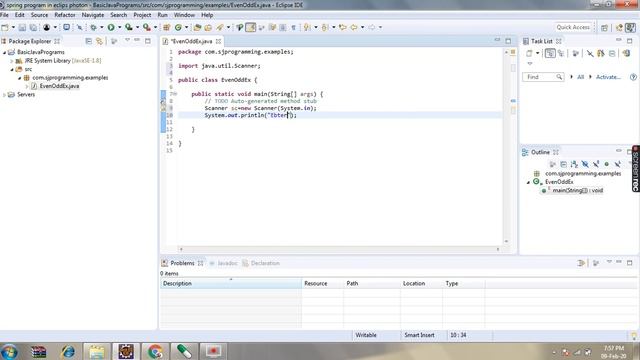The height and width of the screenshot is (360, 640).
Task: Open the Navigate menu
Action: [93, 15]
